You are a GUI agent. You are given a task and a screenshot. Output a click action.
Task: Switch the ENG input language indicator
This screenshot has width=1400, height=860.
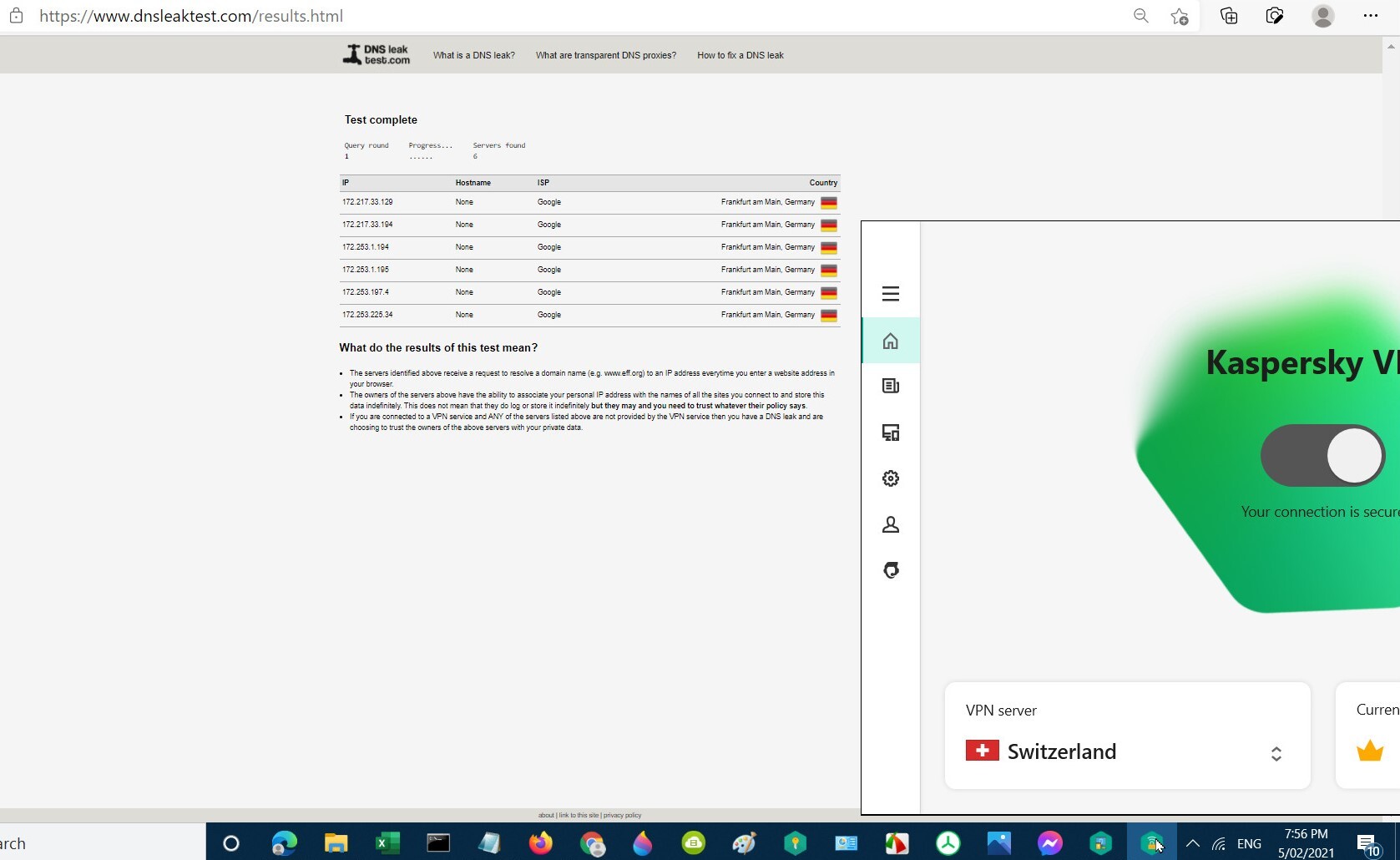coord(1250,843)
